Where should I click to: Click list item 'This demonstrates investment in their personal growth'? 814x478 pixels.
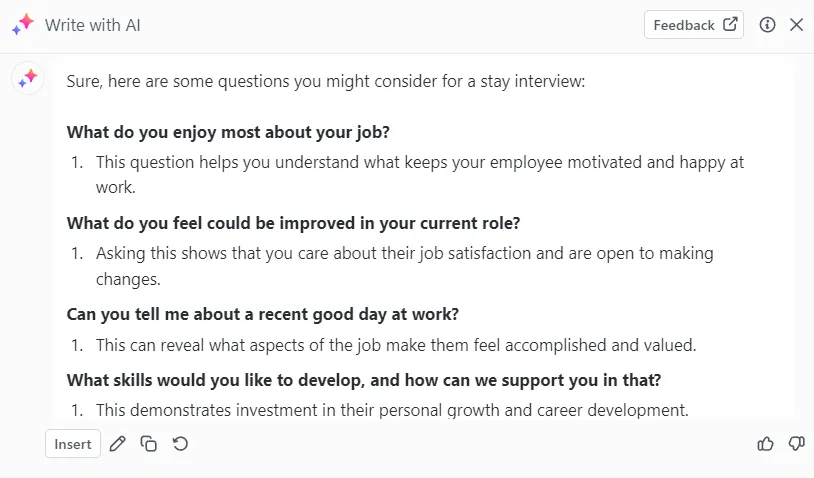(x=392, y=411)
